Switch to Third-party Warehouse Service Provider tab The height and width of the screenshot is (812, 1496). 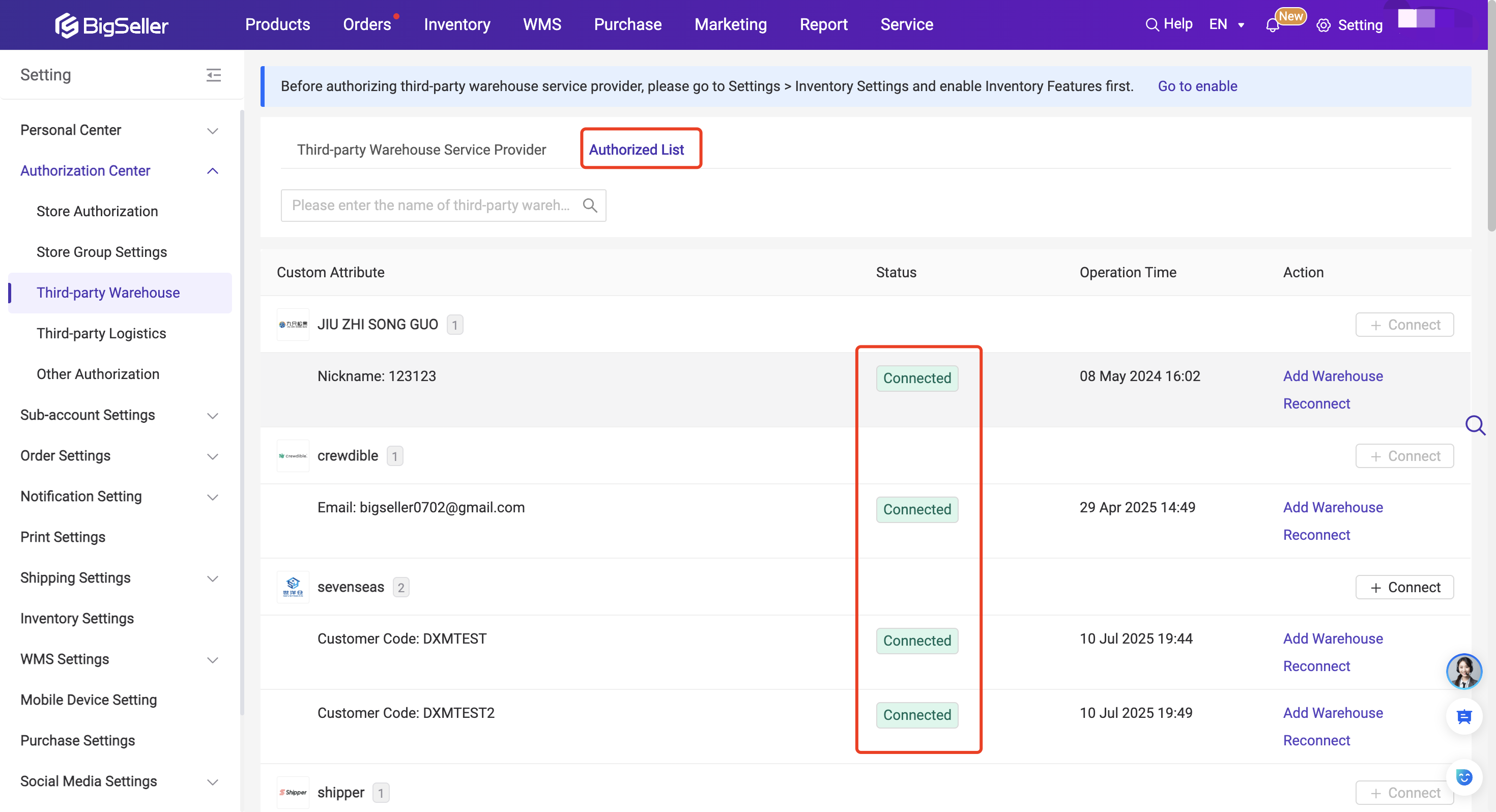pyautogui.click(x=422, y=149)
